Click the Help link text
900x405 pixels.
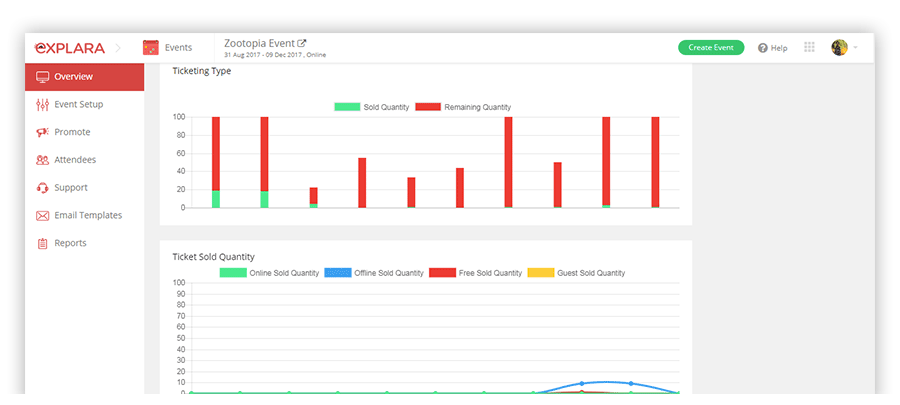click(x=779, y=48)
